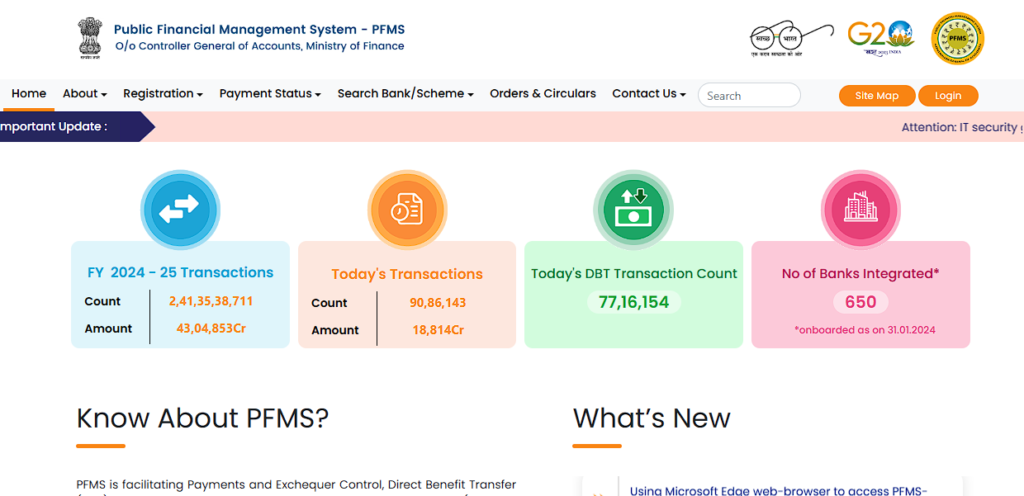
Task: Click the Controller General of Accounts subtitle
Action: (259, 46)
